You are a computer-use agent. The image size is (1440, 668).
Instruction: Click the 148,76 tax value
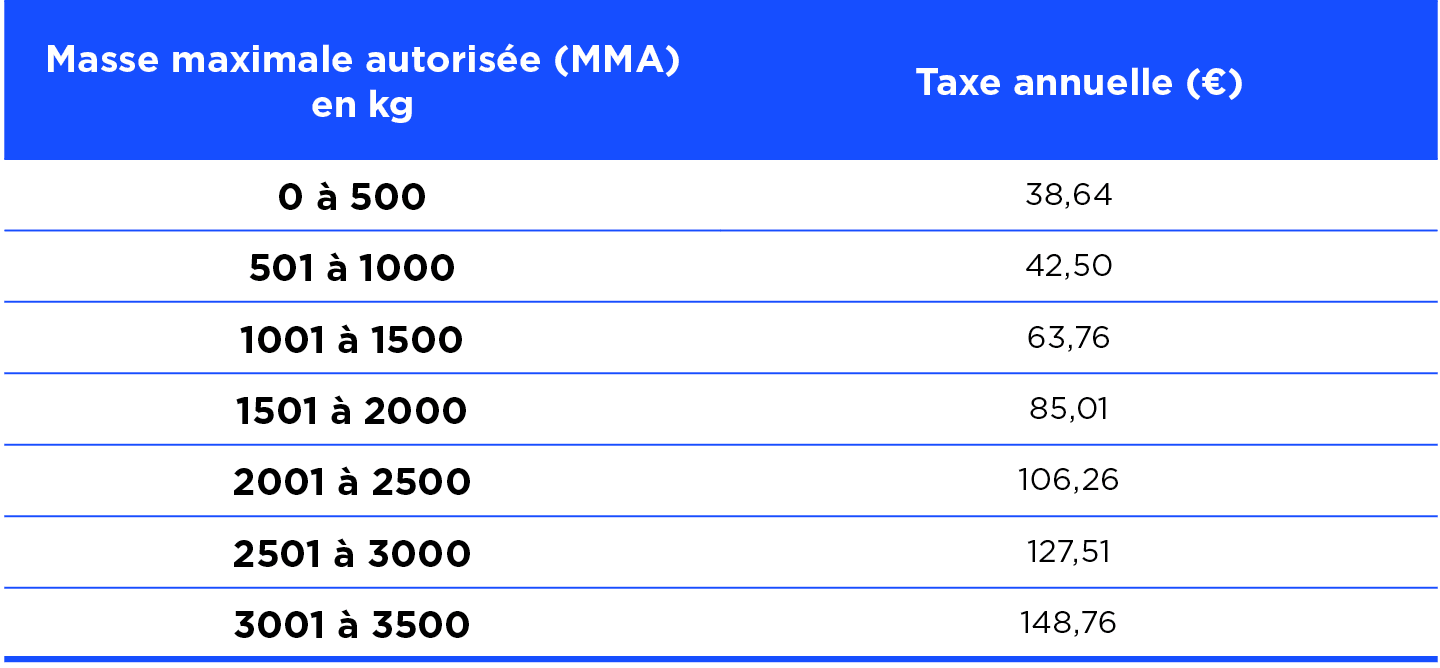coord(1068,624)
